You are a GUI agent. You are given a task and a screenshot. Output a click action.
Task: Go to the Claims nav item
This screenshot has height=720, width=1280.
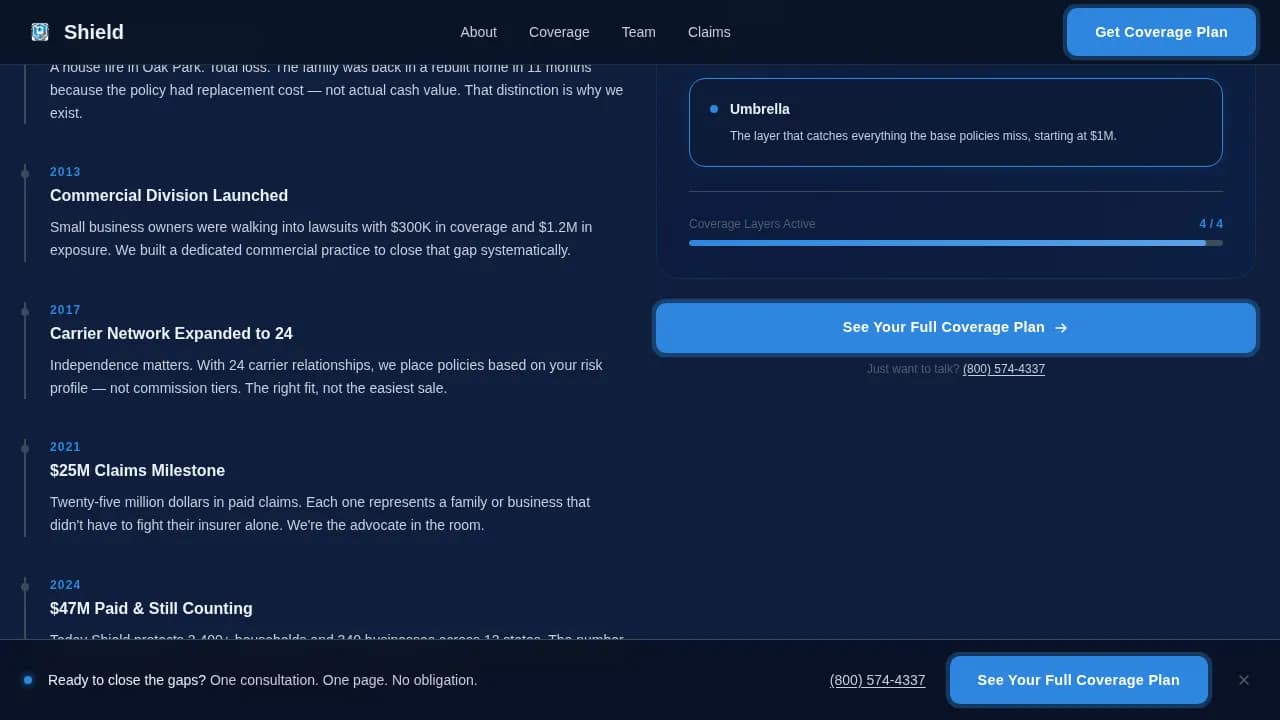(x=709, y=32)
